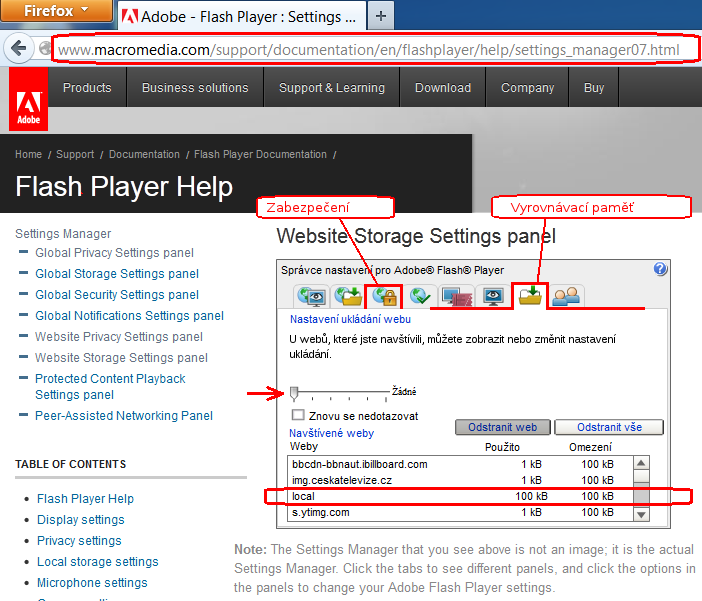Open Website Storage Settings panel sidebar link
Image resolution: width=702 pixels, height=601 pixels.
click(121, 358)
